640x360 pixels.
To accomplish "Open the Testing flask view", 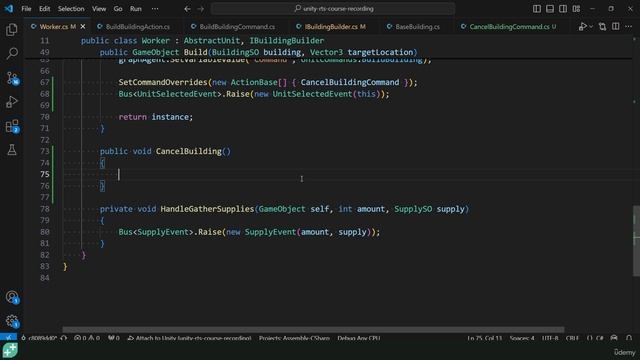I will 12,150.
